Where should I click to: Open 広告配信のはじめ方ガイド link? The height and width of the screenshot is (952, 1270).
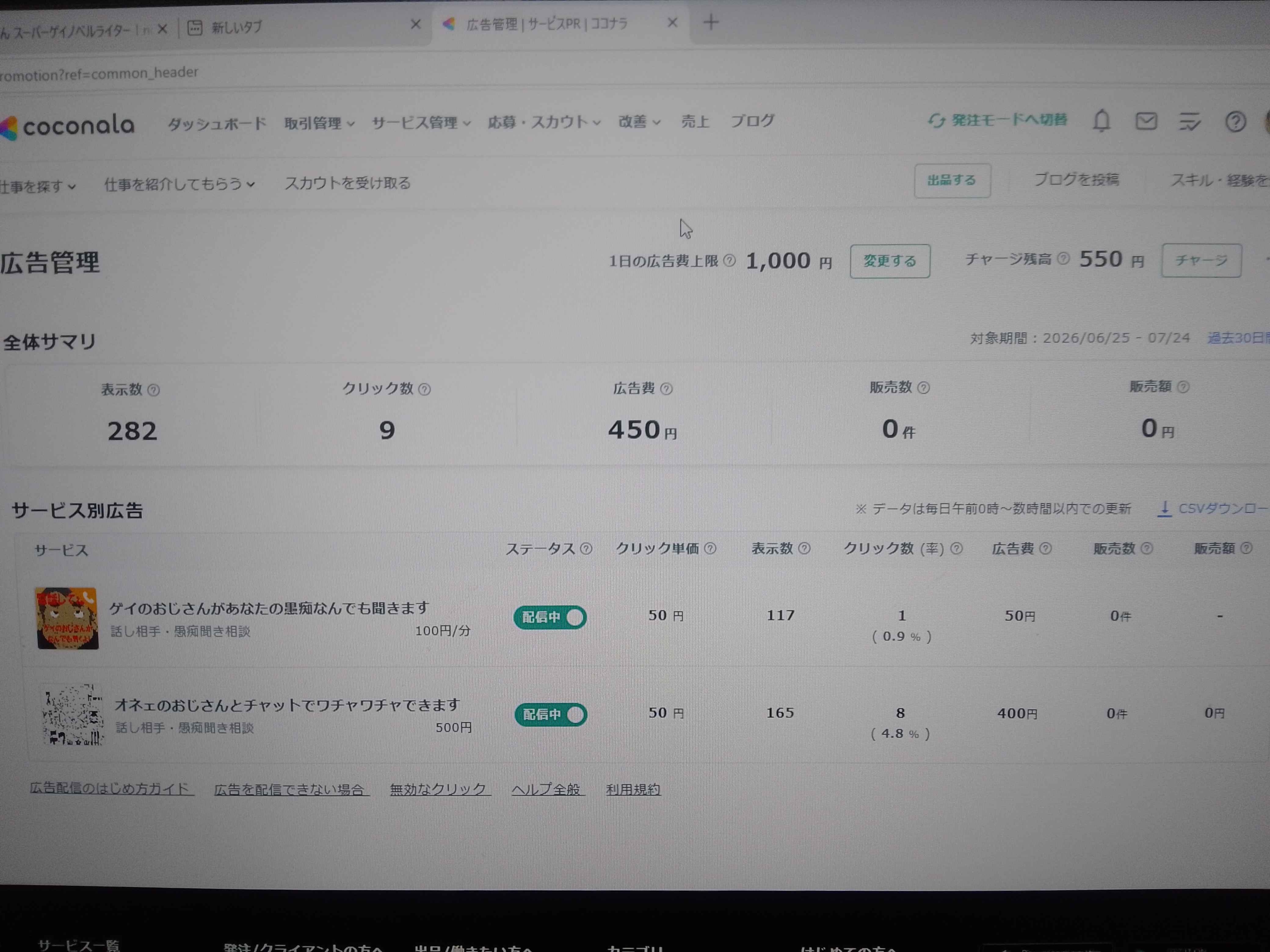(111, 788)
